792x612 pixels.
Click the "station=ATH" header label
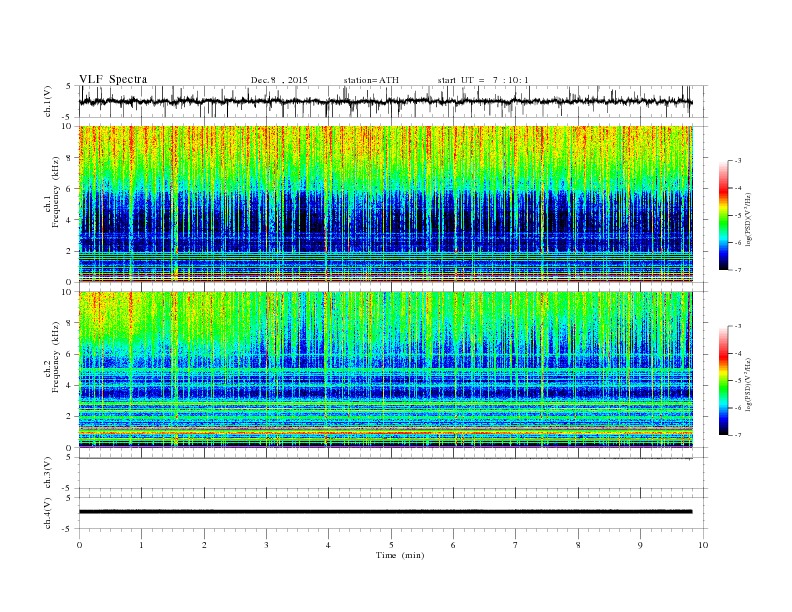coord(371,80)
